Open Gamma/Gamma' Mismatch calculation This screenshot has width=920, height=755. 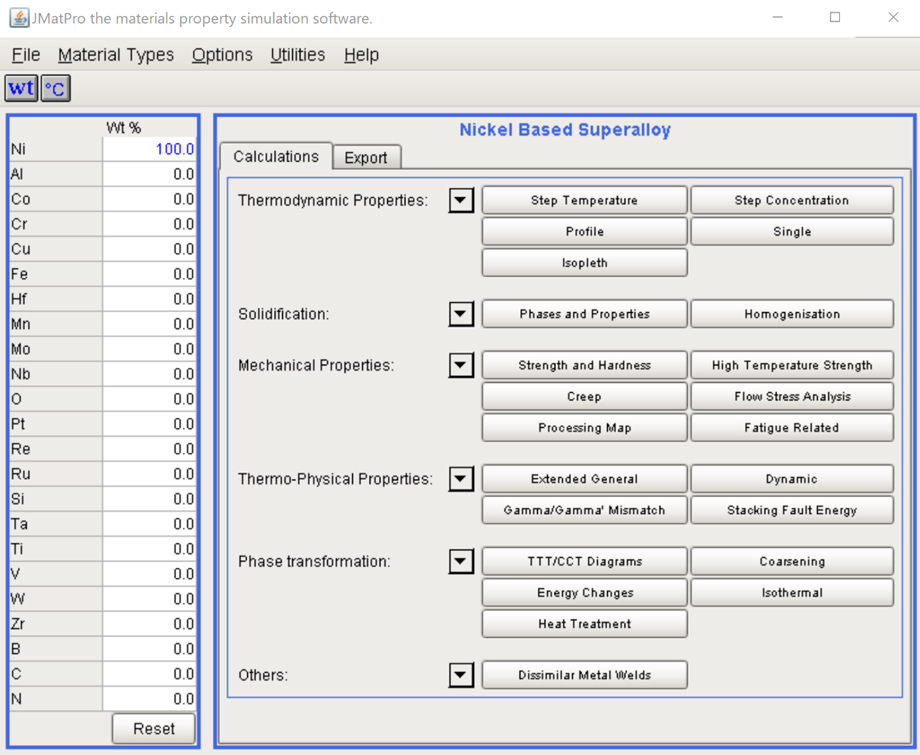click(x=584, y=510)
